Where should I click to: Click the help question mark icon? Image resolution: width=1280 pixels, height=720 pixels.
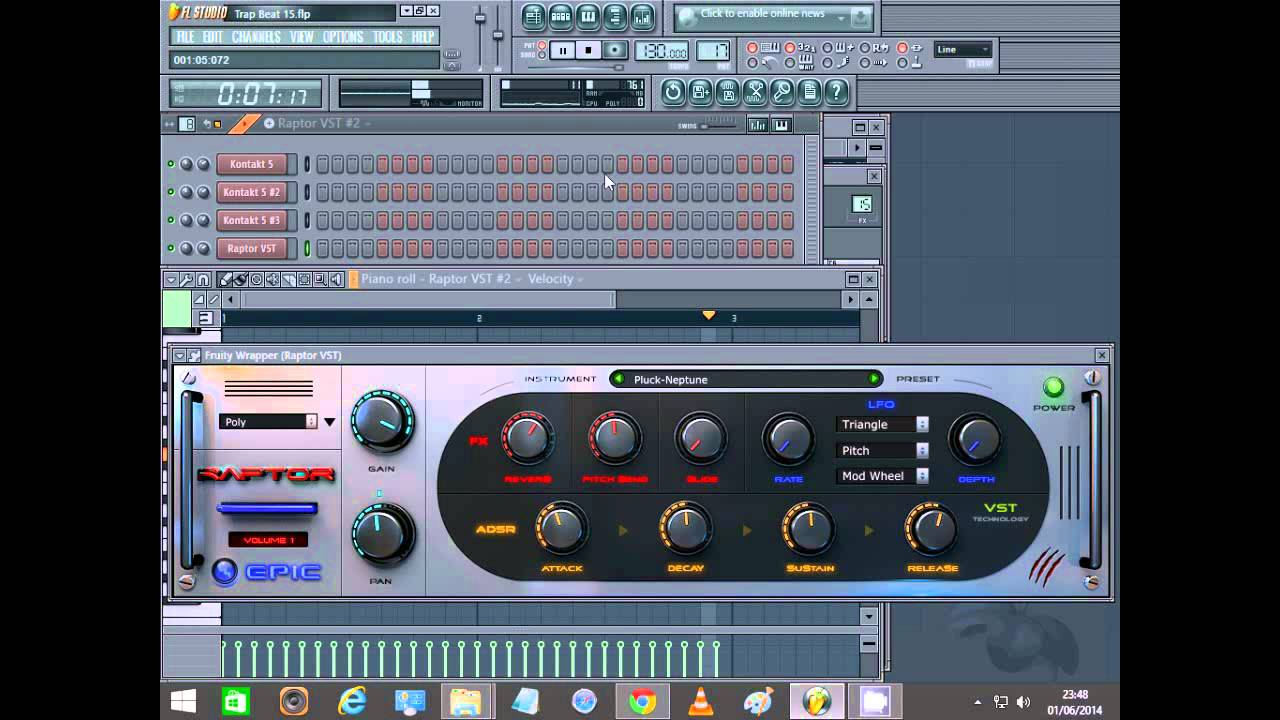836,93
